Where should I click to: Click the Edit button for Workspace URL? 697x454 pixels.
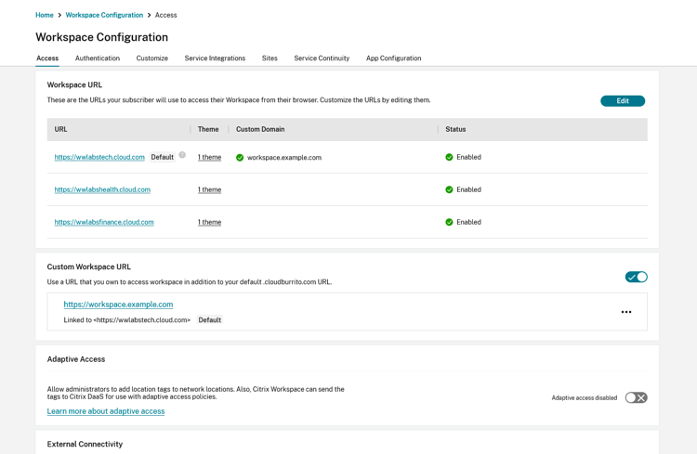point(622,101)
